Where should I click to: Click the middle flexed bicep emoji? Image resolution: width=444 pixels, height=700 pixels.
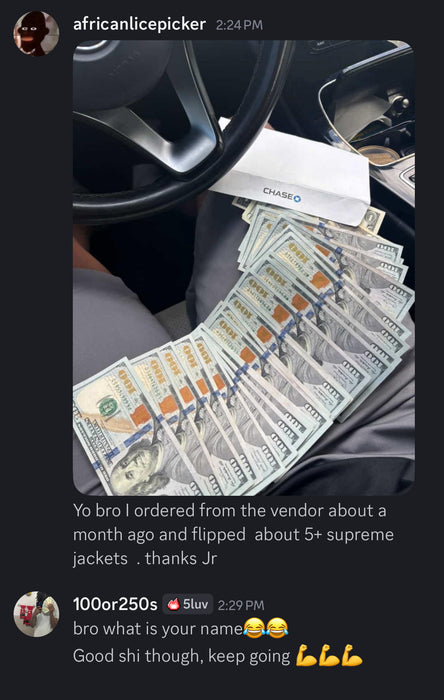click(329, 655)
